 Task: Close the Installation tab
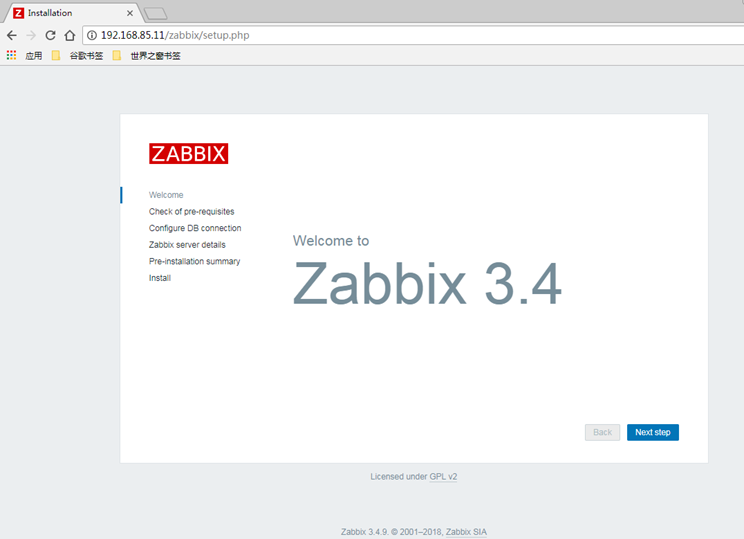point(130,13)
